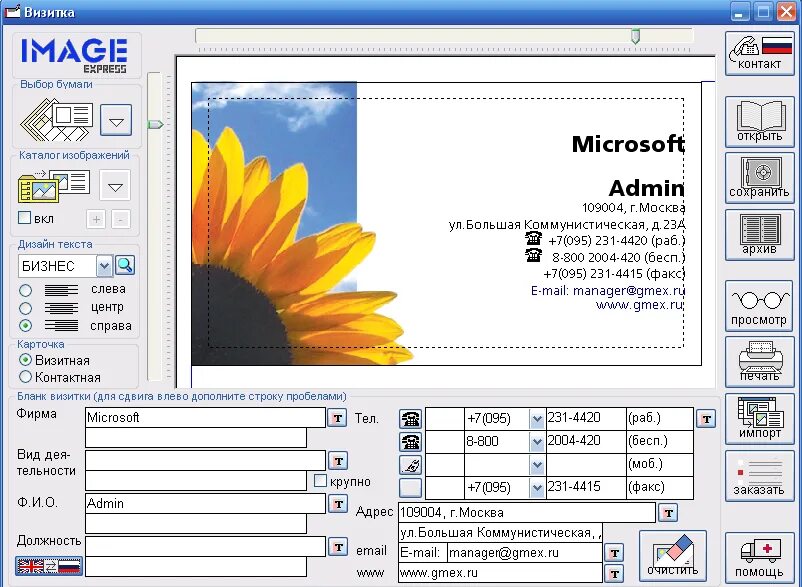Click the Ф.И.О. field containing Admin
Image resolution: width=802 pixels, height=587 pixels.
click(x=205, y=504)
